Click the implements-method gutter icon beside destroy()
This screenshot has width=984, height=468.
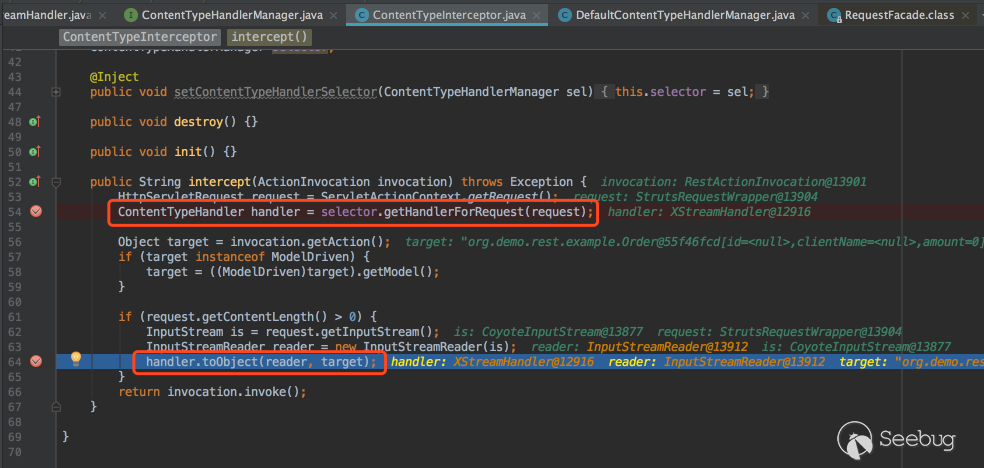35,122
